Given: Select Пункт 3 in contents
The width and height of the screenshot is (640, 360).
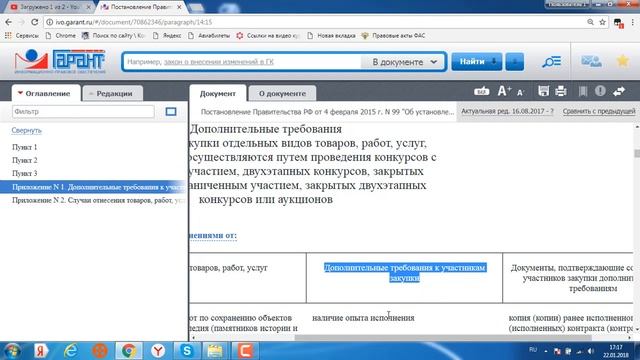Looking at the screenshot, I should [24, 173].
